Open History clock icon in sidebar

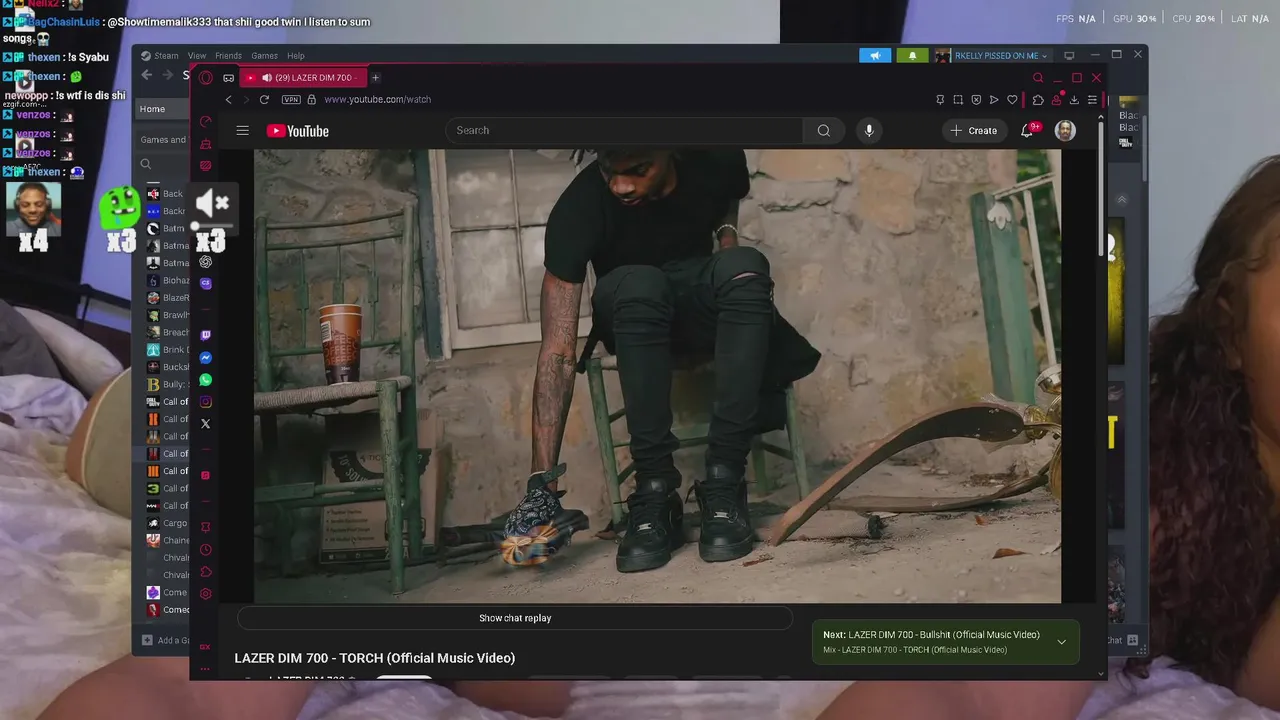coord(206,550)
